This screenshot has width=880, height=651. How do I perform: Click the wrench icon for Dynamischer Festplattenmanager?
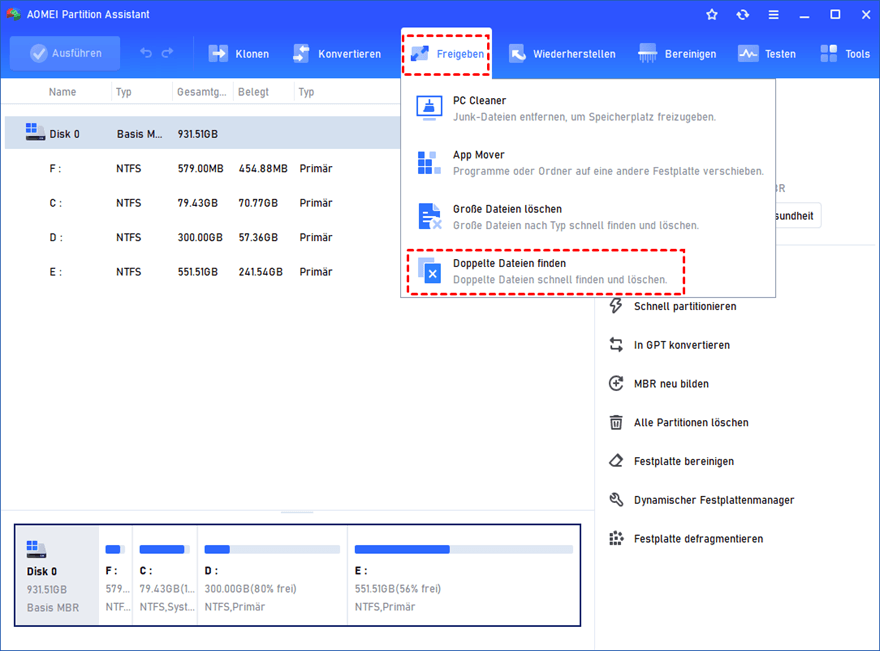coord(616,499)
